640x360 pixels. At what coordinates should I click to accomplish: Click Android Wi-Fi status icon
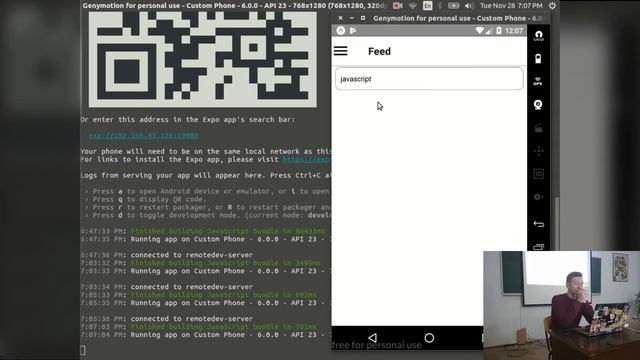tap(480, 31)
